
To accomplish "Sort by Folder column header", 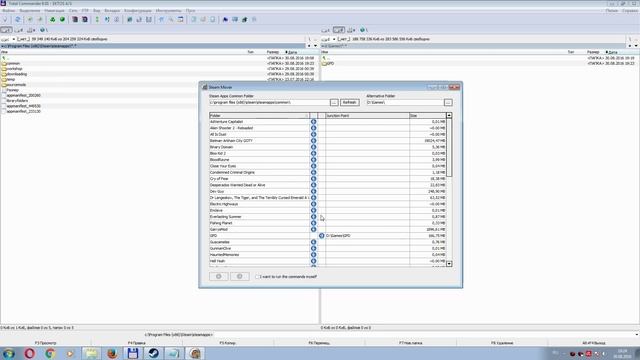I will [259, 116].
